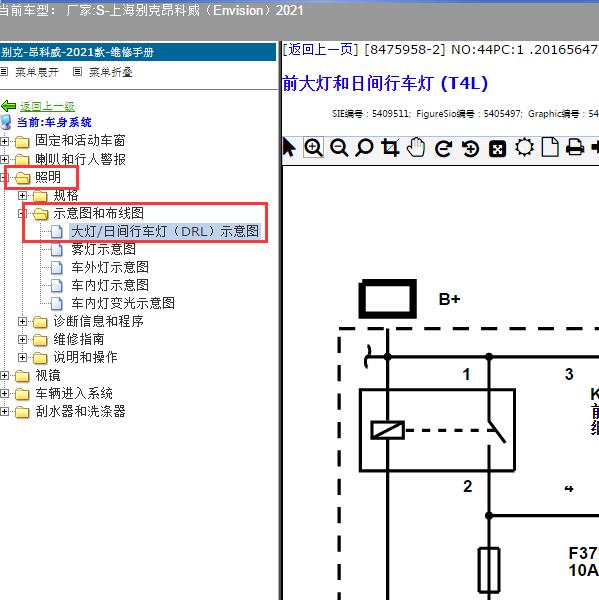Viewport: 599px width, 600px height.
Task: Click 菜单展开 to expand all menus
Action: (37, 72)
